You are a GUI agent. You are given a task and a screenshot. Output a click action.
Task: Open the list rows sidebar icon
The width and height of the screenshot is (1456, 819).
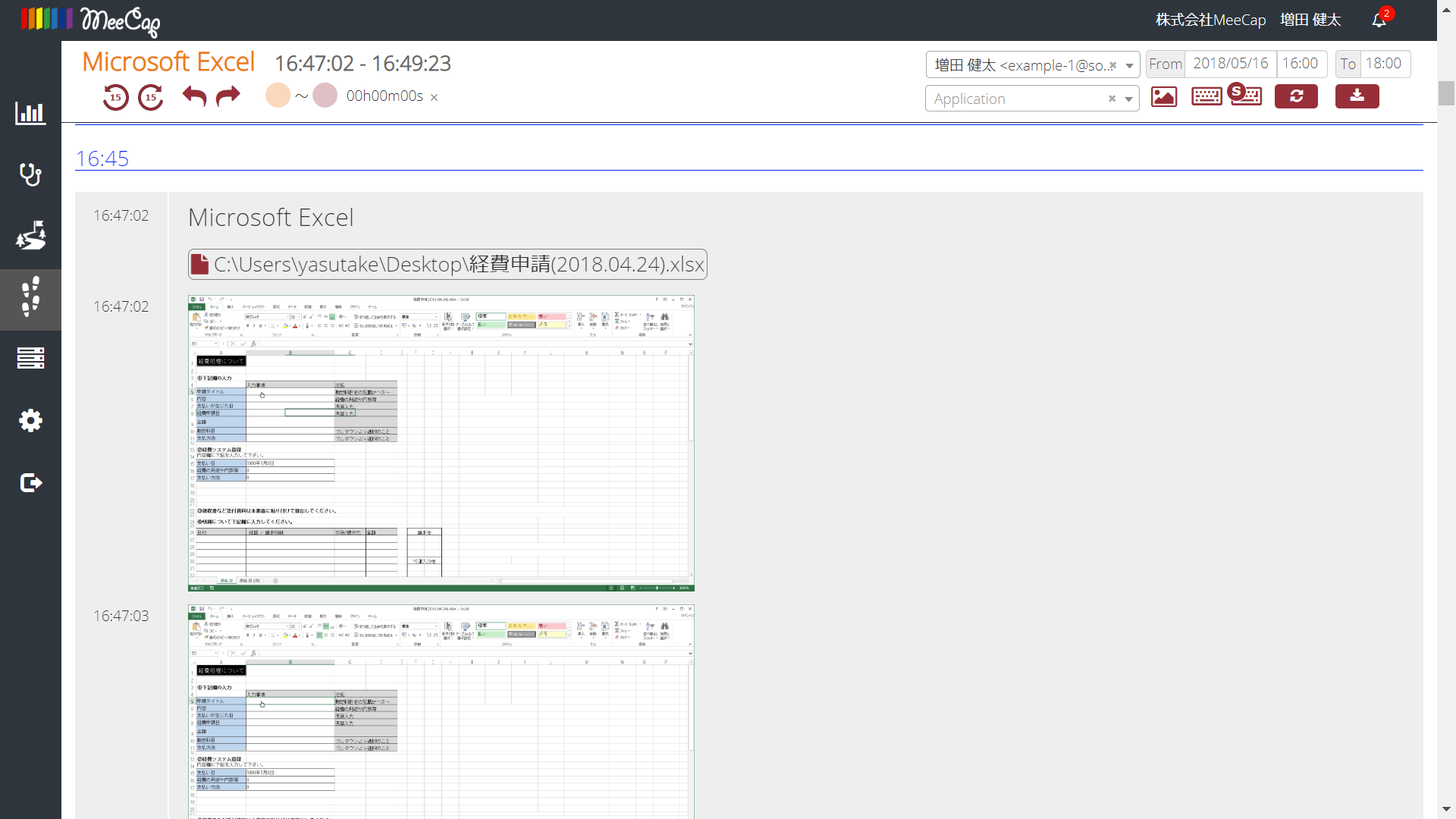click(x=30, y=358)
